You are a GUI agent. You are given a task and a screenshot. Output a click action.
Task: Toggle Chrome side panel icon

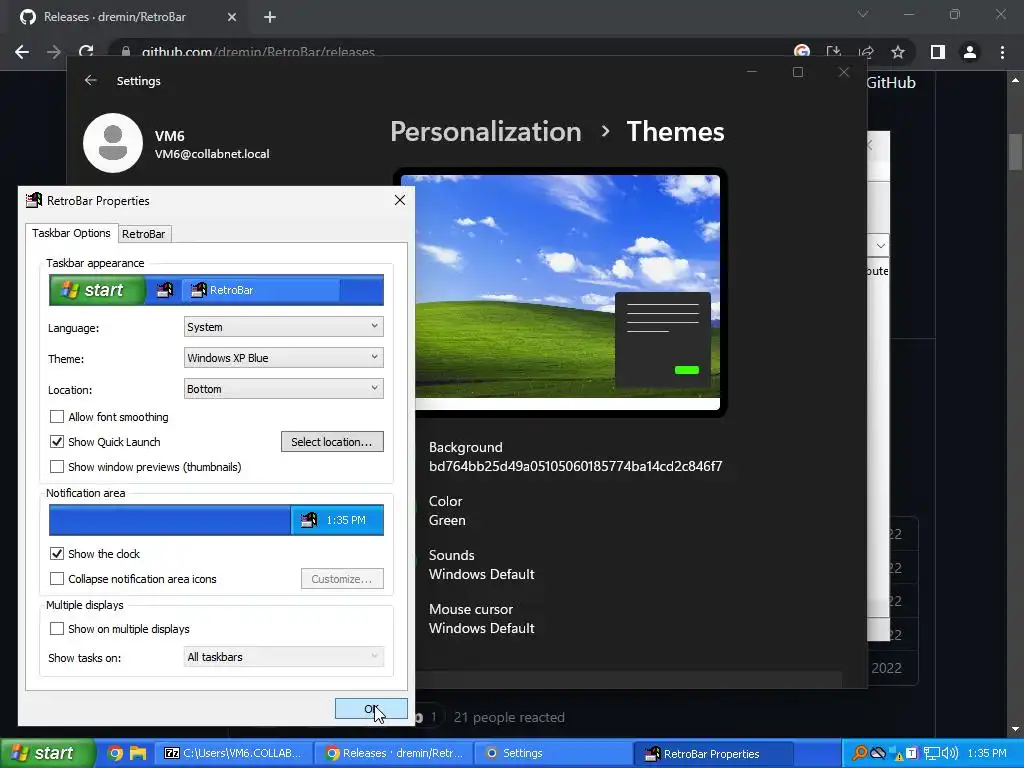coord(938,52)
